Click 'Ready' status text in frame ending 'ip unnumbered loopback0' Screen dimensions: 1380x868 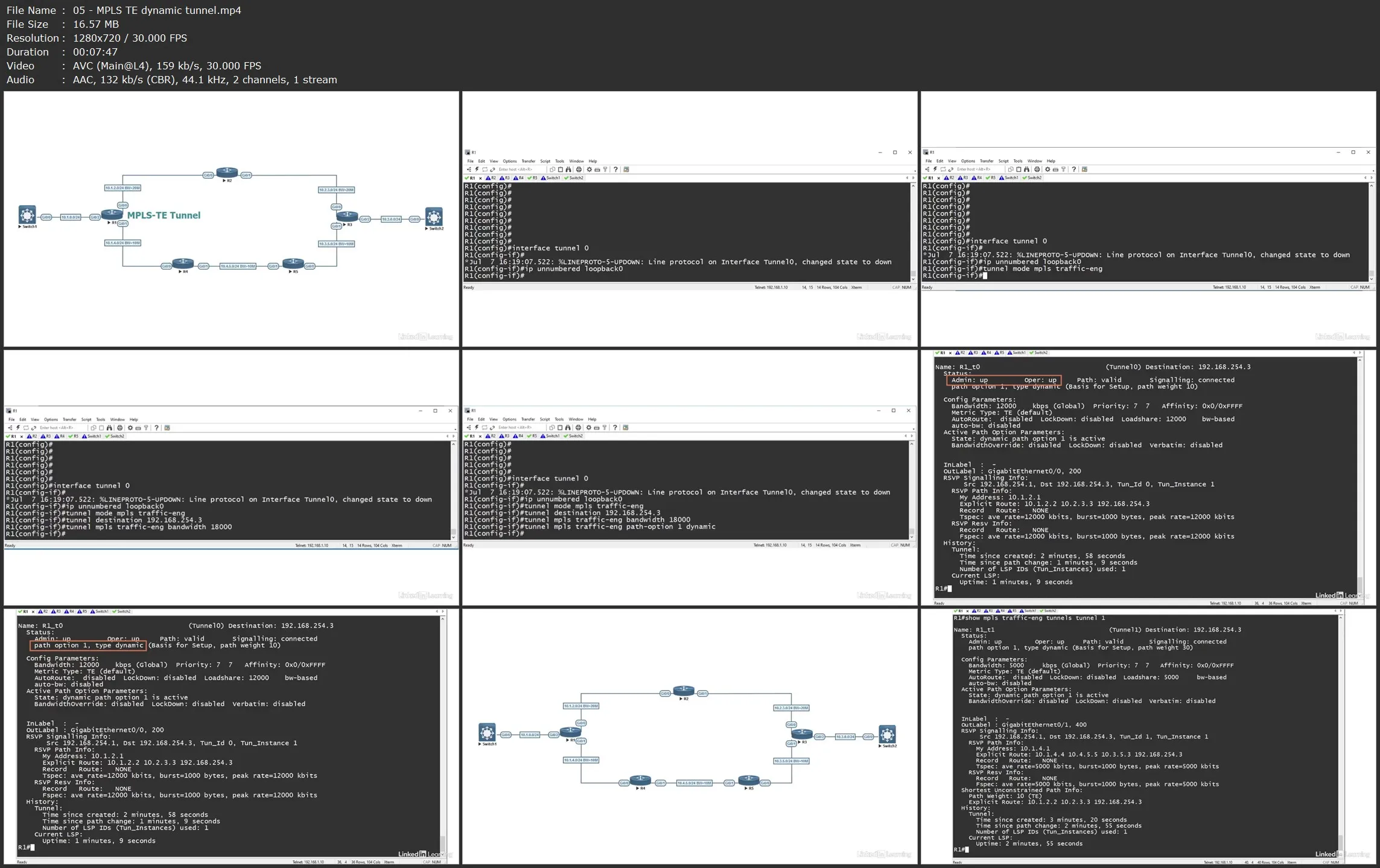click(469, 287)
